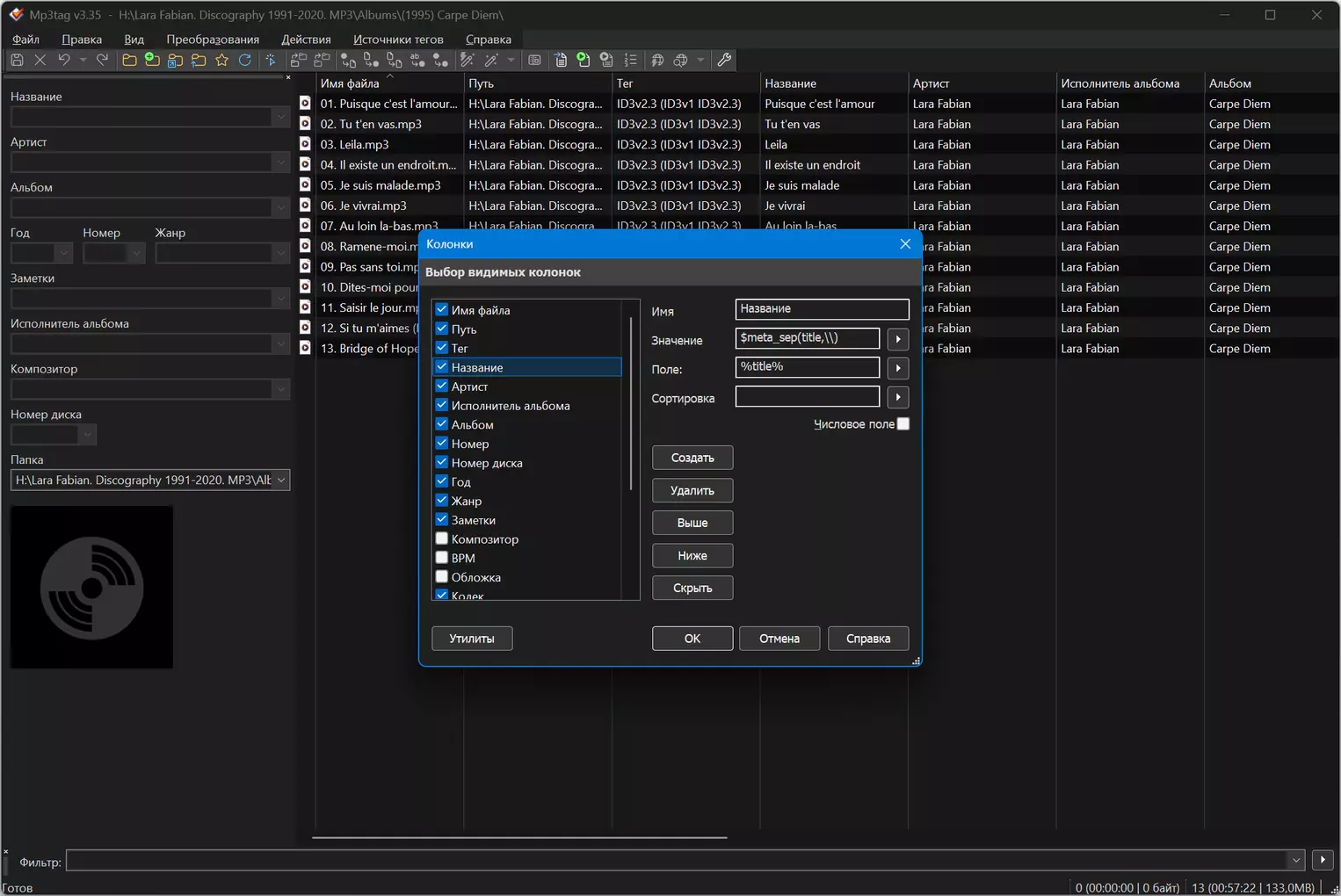Click the 'Создать' button
The width and height of the screenshot is (1341, 896).
692,458
